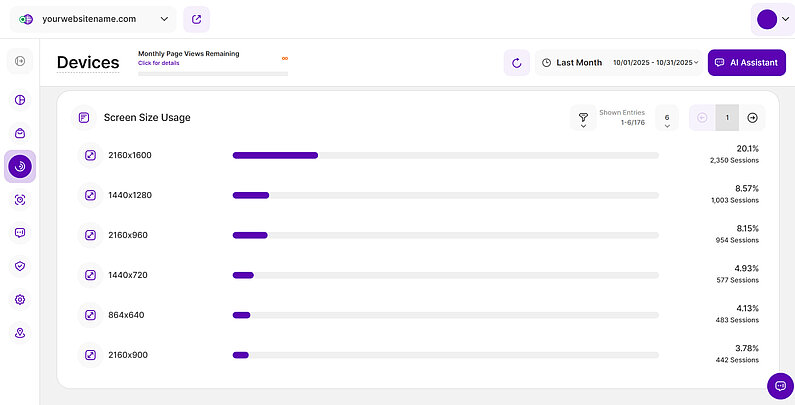The height and width of the screenshot is (405, 795).
Task: Click the 1440x1280 usage progress bar
Action: [445, 195]
